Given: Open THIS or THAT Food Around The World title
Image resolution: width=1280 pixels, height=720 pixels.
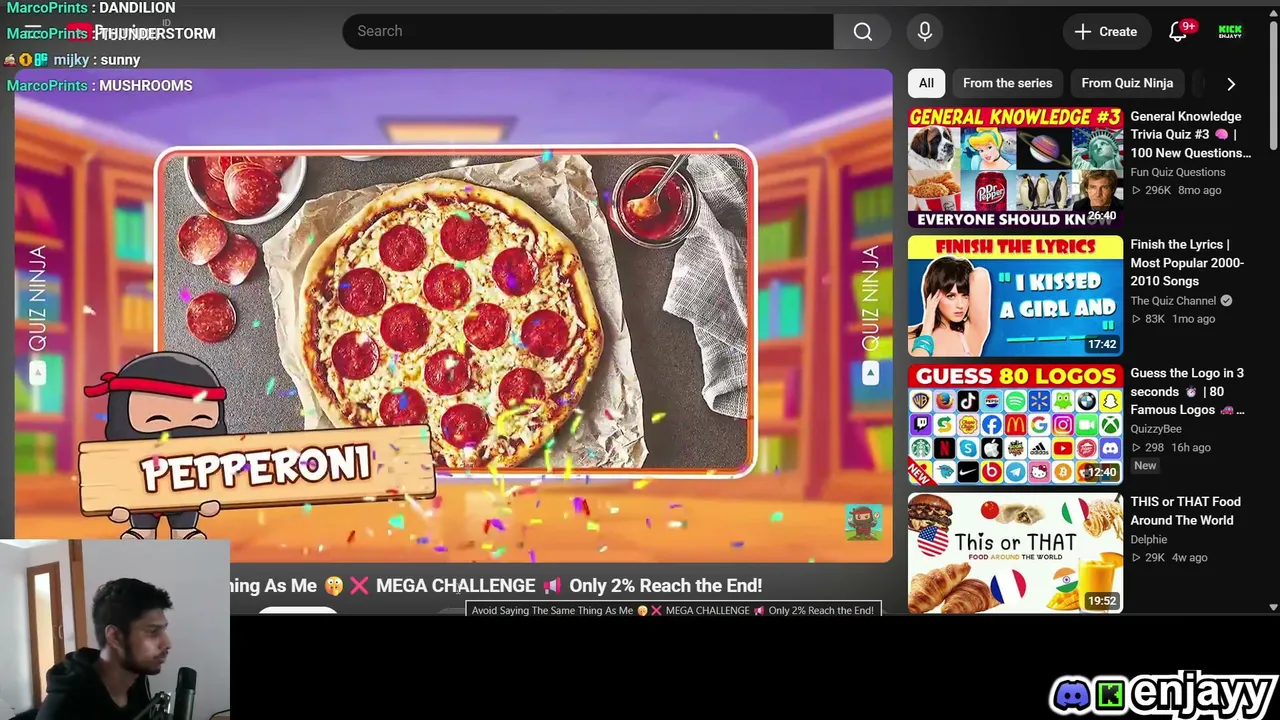Looking at the screenshot, I should [1185, 511].
